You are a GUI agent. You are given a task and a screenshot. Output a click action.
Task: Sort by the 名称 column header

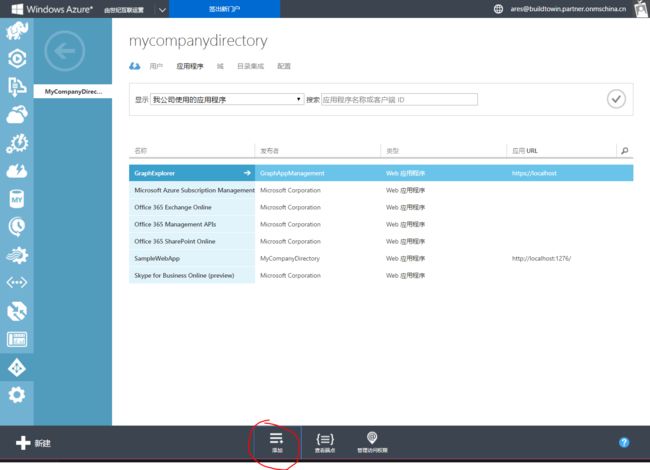(x=141, y=151)
